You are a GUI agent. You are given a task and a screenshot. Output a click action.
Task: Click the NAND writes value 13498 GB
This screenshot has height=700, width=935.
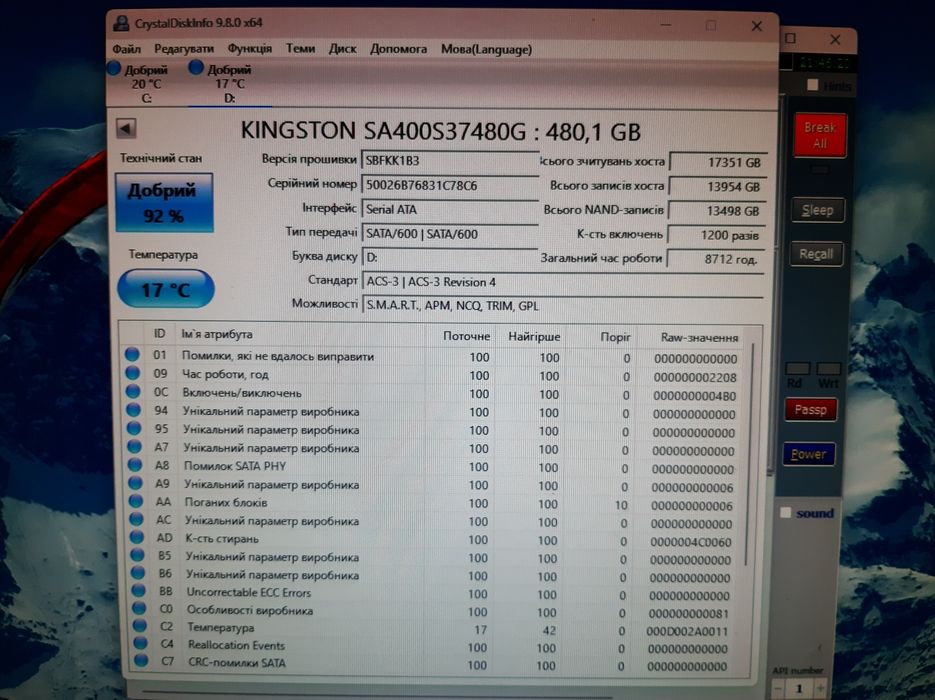point(717,211)
